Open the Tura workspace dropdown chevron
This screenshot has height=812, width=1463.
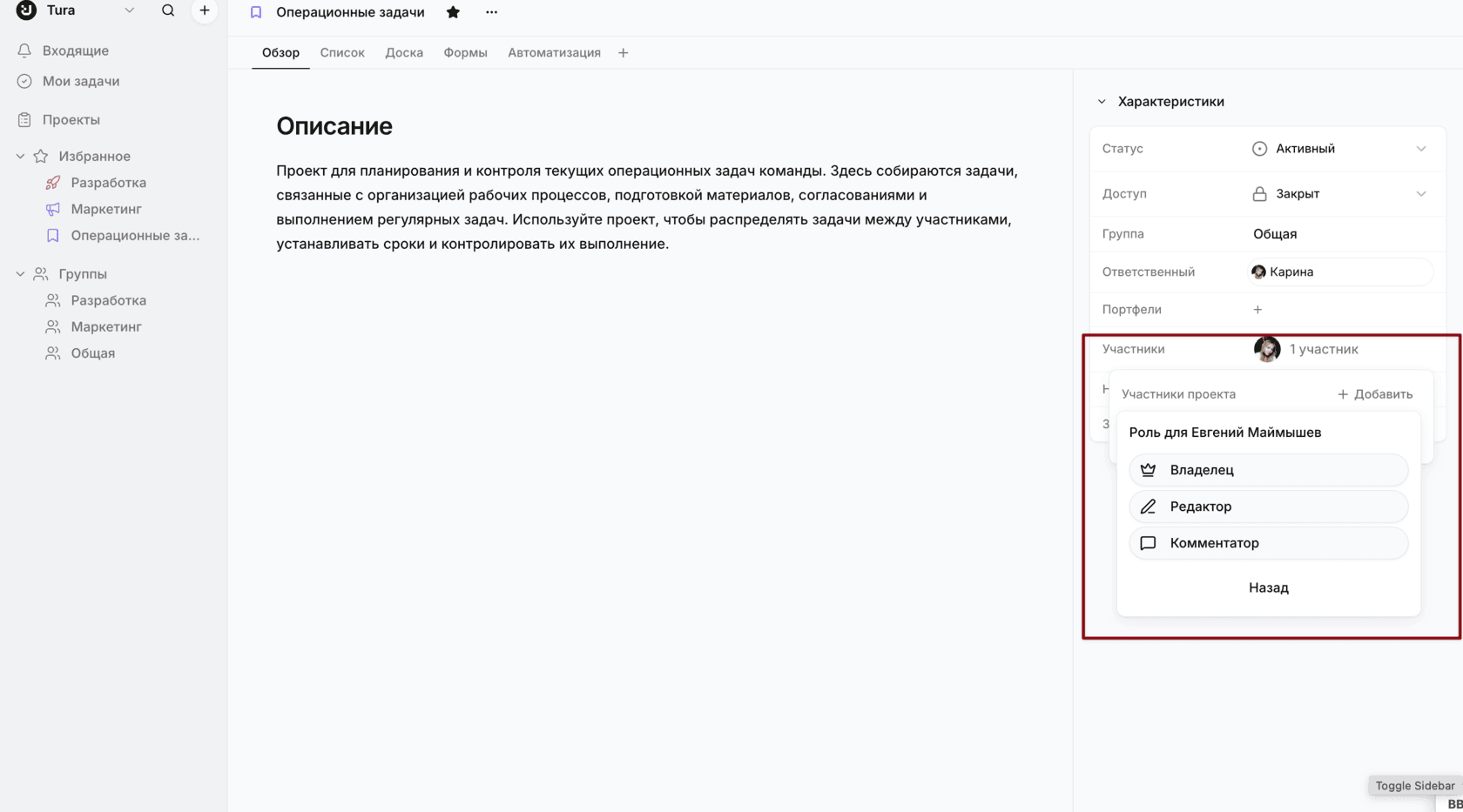[x=129, y=10]
